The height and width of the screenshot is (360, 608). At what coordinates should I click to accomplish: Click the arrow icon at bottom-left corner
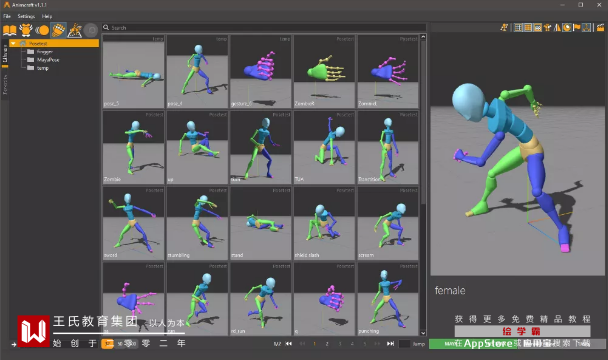(x=14, y=344)
